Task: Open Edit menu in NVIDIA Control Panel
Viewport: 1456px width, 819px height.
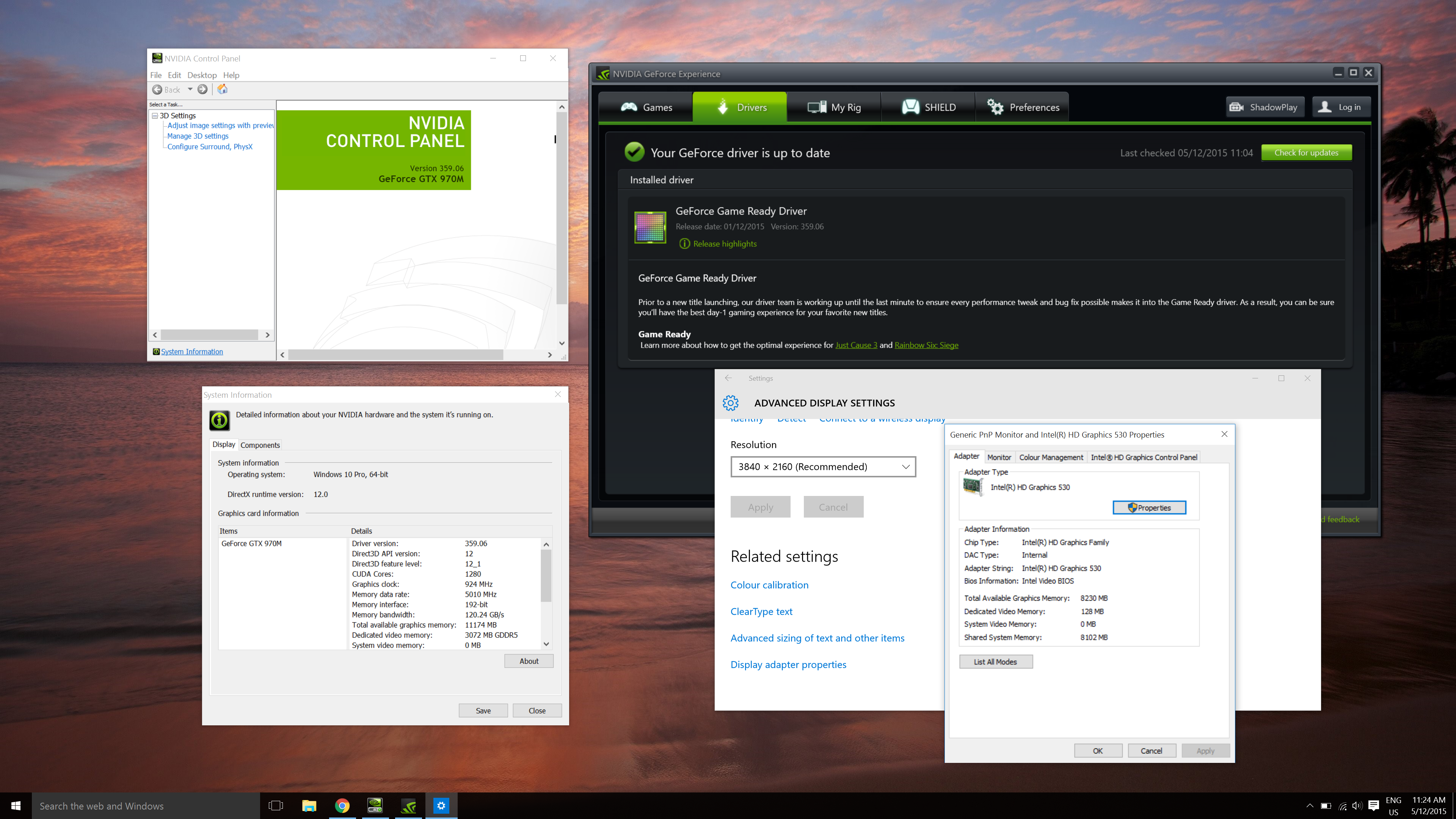Action: [175, 75]
